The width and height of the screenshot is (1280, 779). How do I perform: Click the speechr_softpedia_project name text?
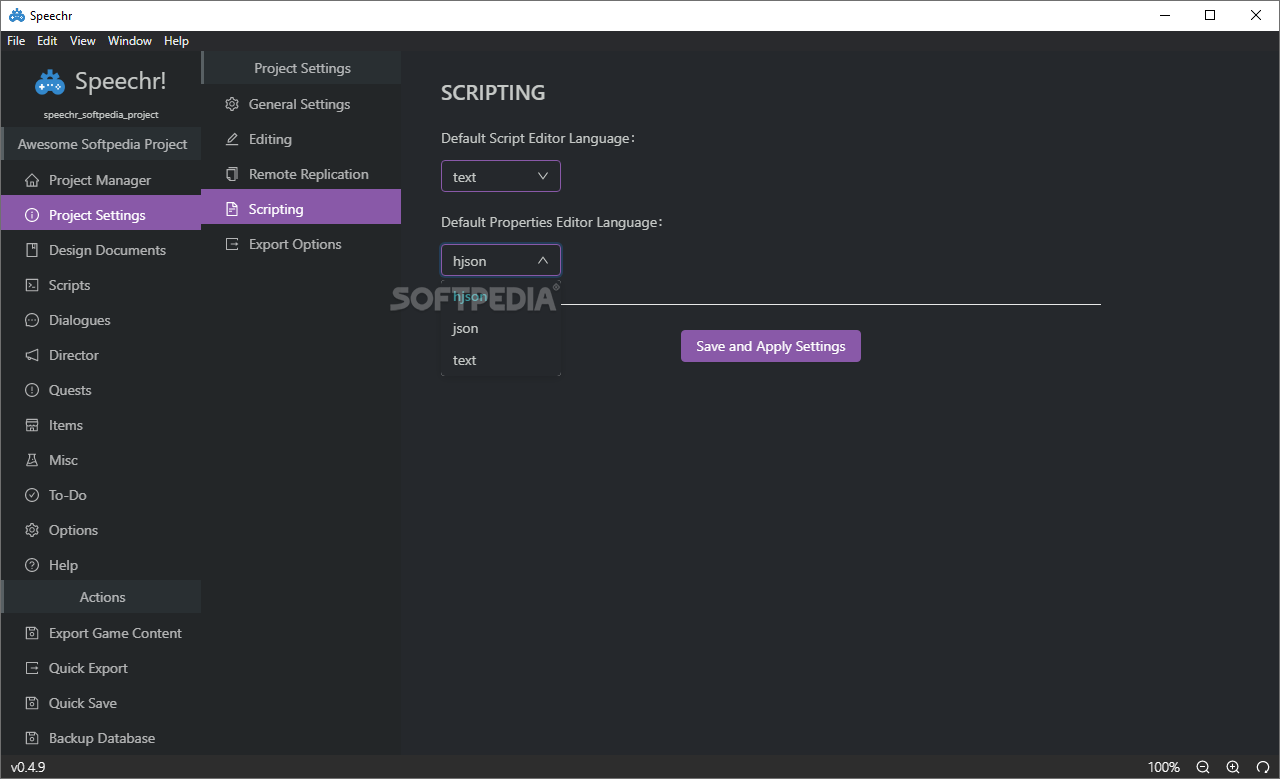click(x=101, y=115)
